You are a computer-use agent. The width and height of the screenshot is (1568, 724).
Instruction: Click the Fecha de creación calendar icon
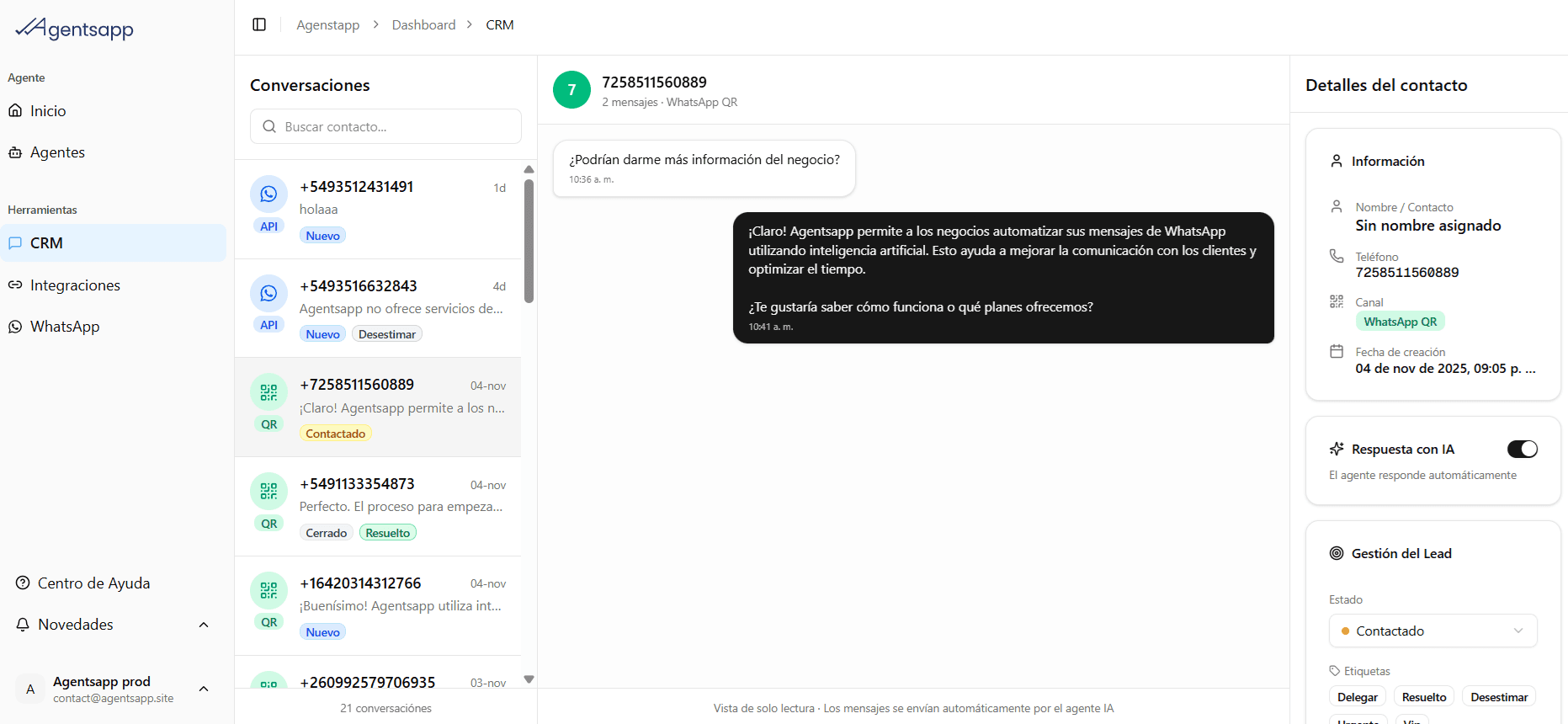coord(1337,351)
